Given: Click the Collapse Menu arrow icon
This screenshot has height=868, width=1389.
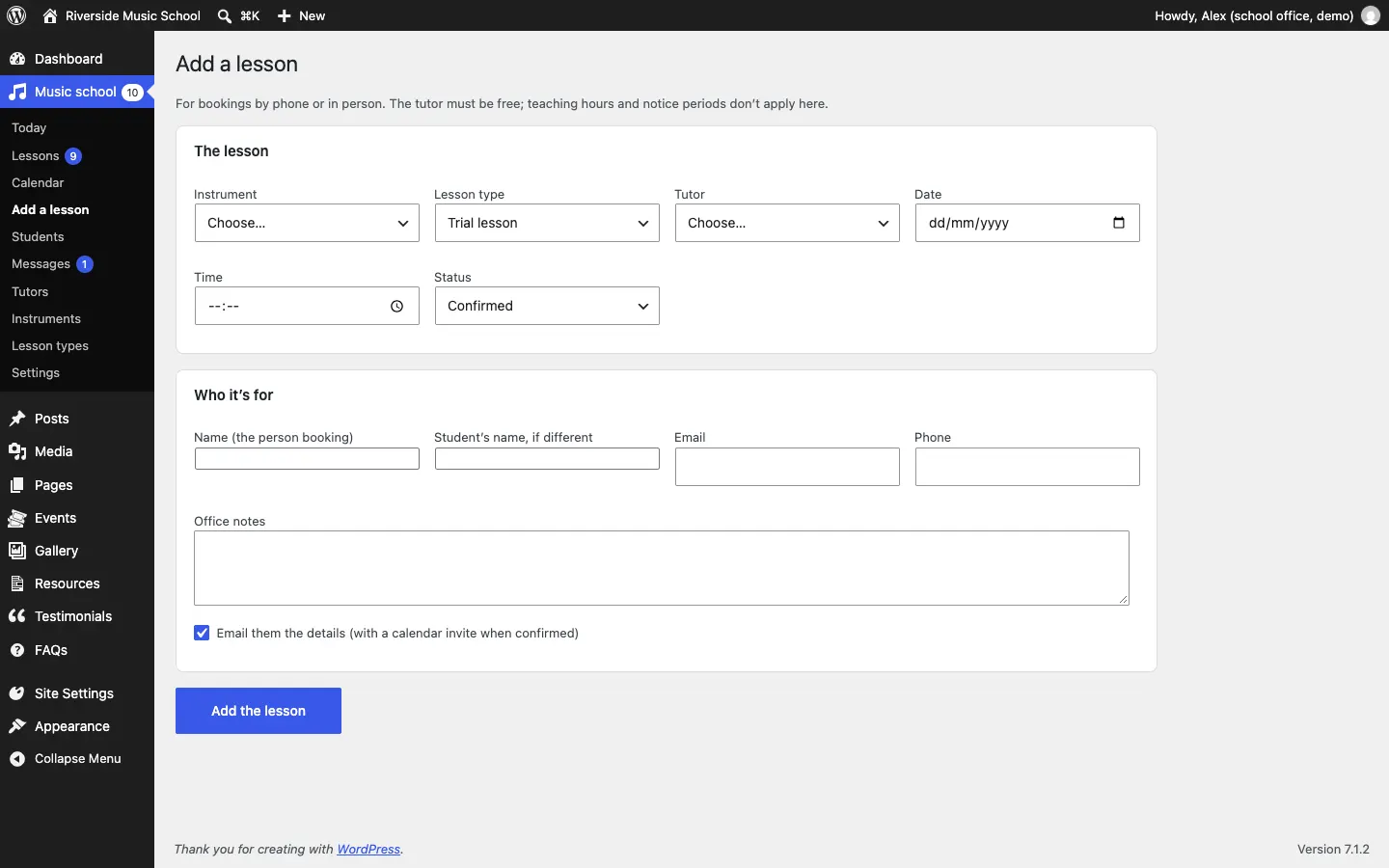Looking at the screenshot, I should (17, 759).
